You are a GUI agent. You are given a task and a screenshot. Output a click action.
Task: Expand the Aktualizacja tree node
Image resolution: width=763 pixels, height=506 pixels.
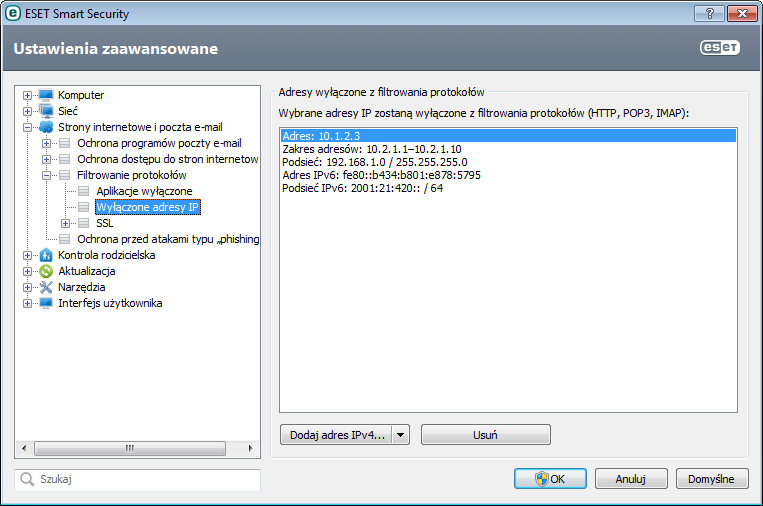pyautogui.click(x=27, y=271)
